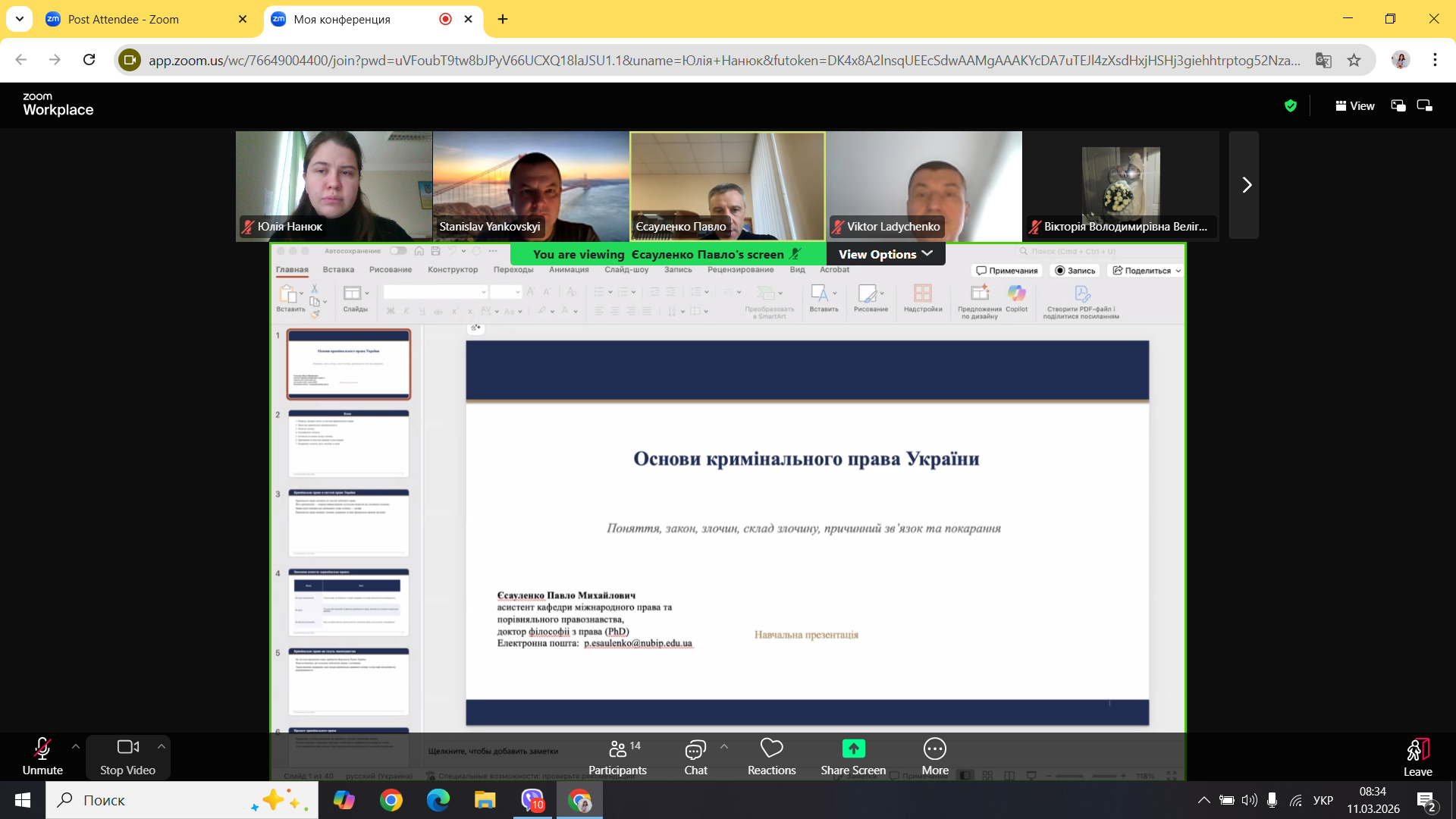
Task: Expand audio settings arrow beside Unmute
Action: pos(76,747)
